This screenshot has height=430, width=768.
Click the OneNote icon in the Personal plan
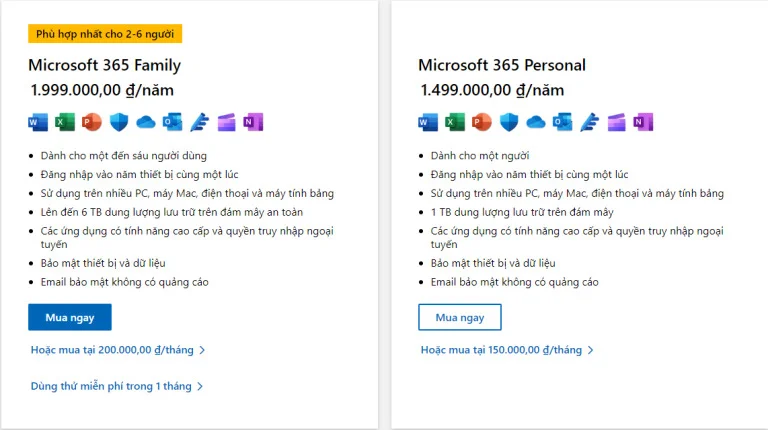tap(643, 122)
